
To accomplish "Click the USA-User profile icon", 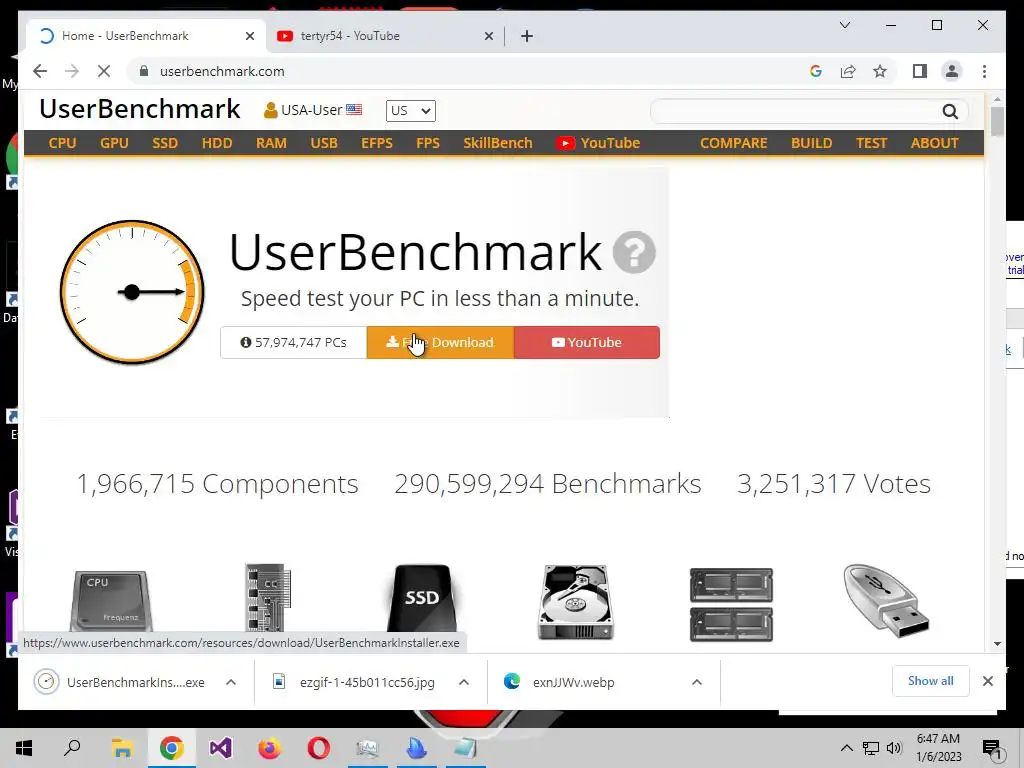I will pyautogui.click(x=270, y=110).
